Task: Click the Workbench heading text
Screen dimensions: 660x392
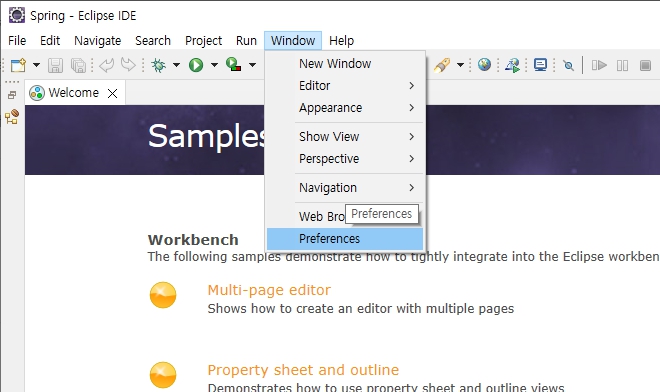Action: [x=193, y=240]
